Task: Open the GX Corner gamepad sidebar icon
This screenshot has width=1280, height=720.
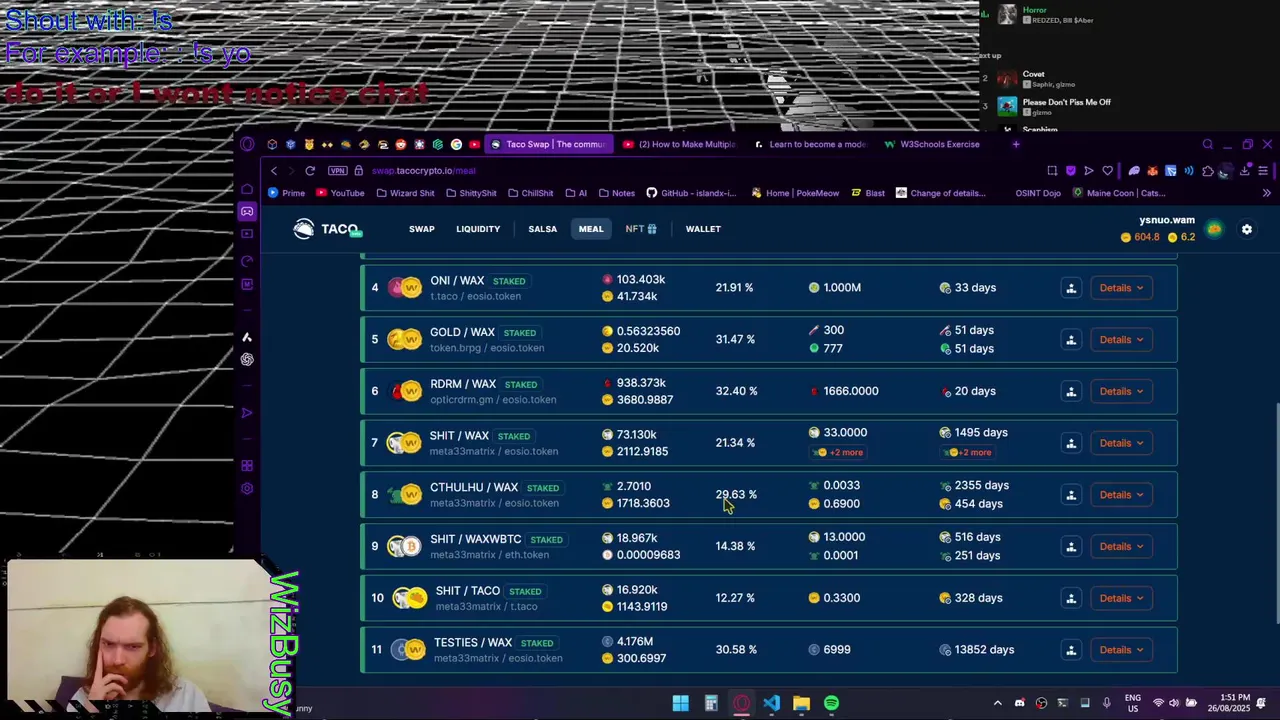Action: [x=247, y=211]
